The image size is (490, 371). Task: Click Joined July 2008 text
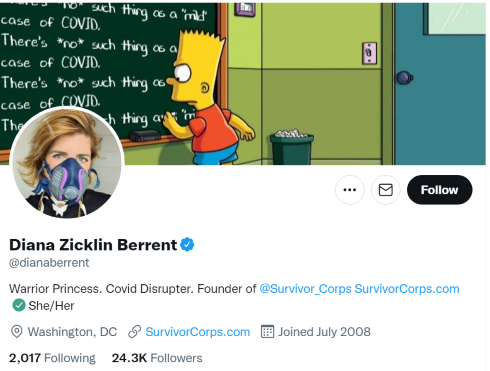tap(324, 332)
